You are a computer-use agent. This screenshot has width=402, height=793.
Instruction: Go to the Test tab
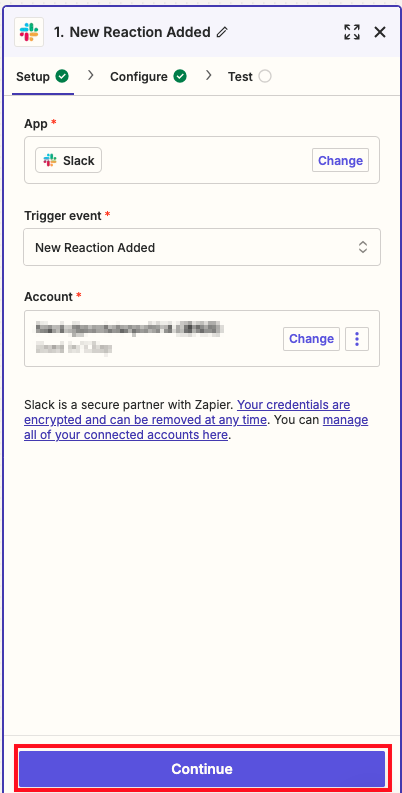tap(249, 76)
